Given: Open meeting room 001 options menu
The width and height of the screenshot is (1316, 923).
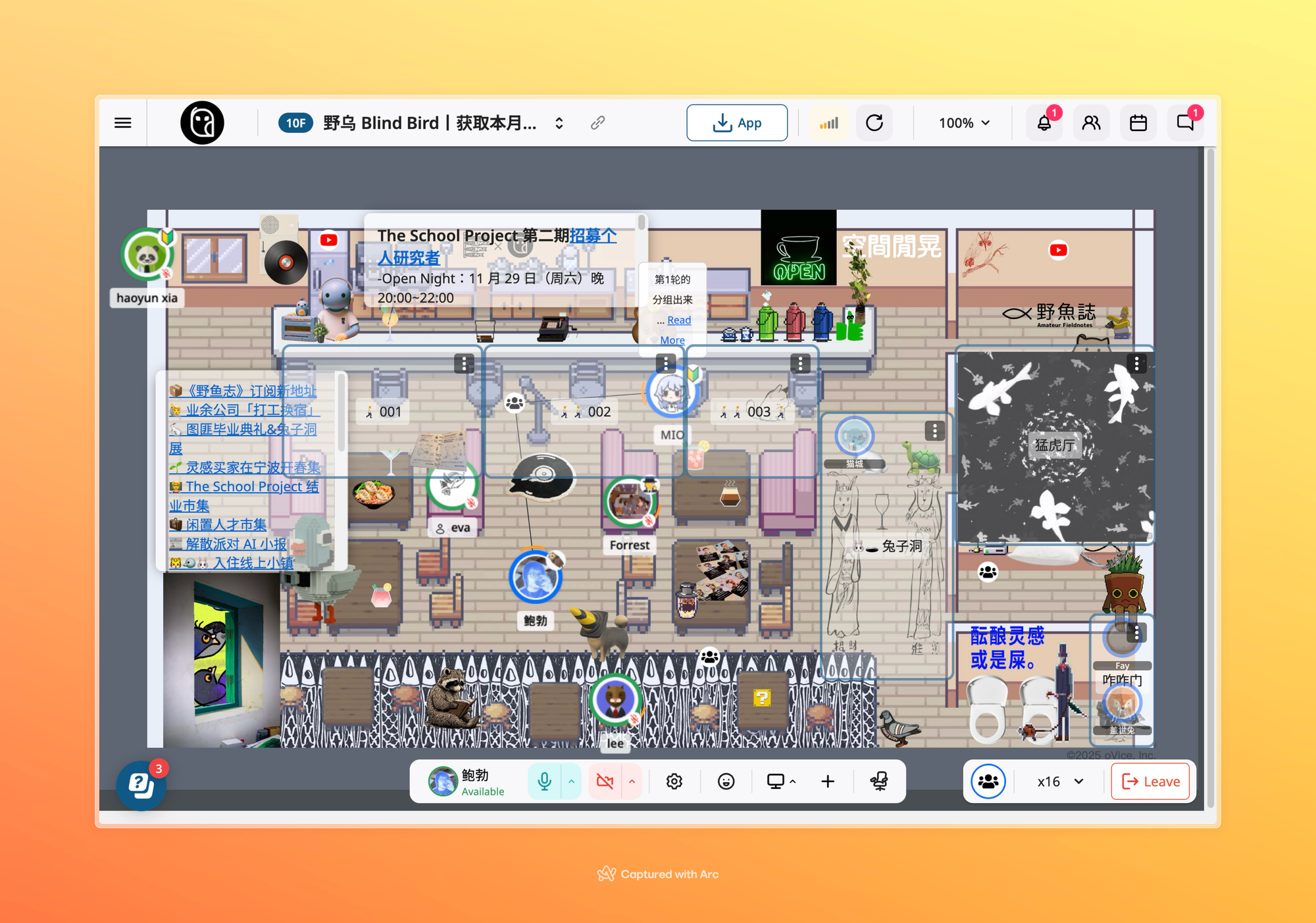Looking at the screenshot, I should [x=464, y=364].
